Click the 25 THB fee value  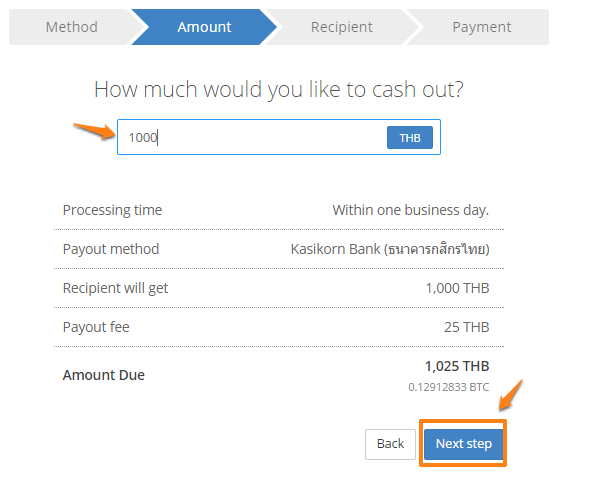click(467, 327)
